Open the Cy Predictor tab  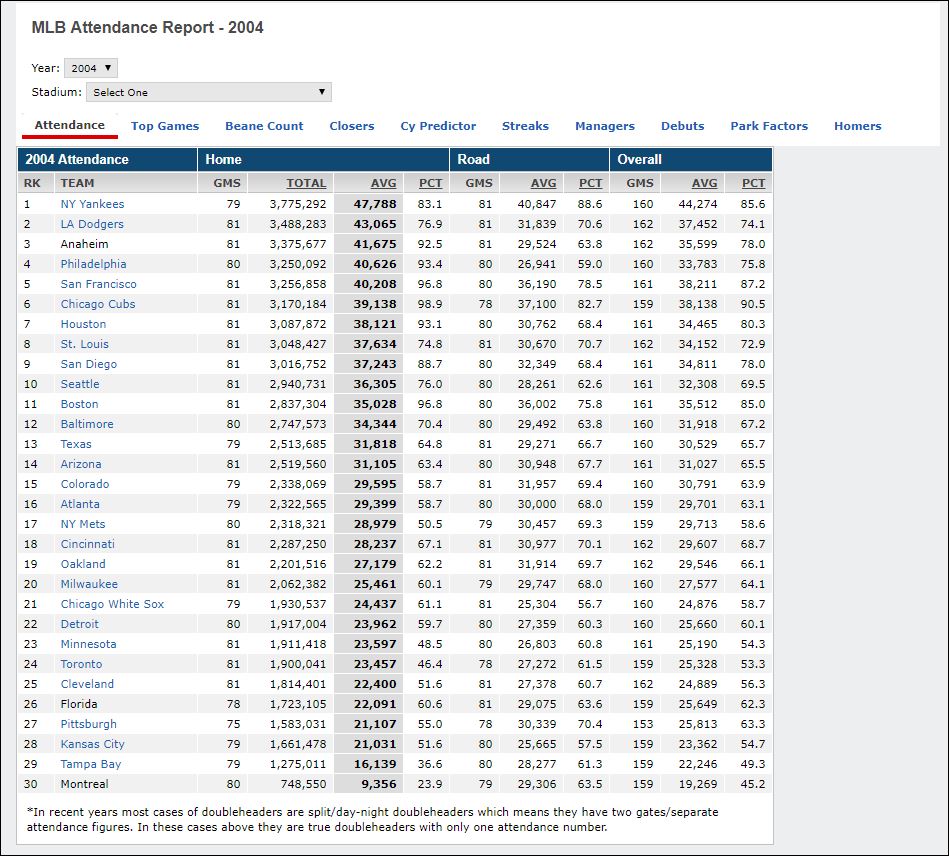pos(438,126)
